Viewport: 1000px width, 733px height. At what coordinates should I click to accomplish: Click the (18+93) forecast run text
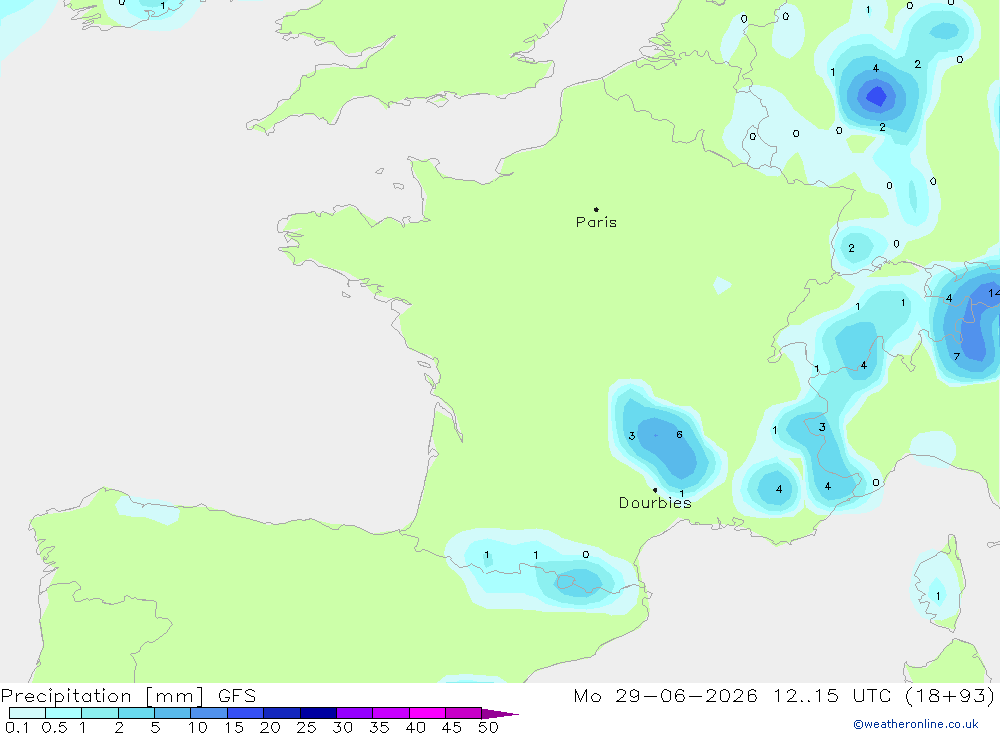pos(950,695)
